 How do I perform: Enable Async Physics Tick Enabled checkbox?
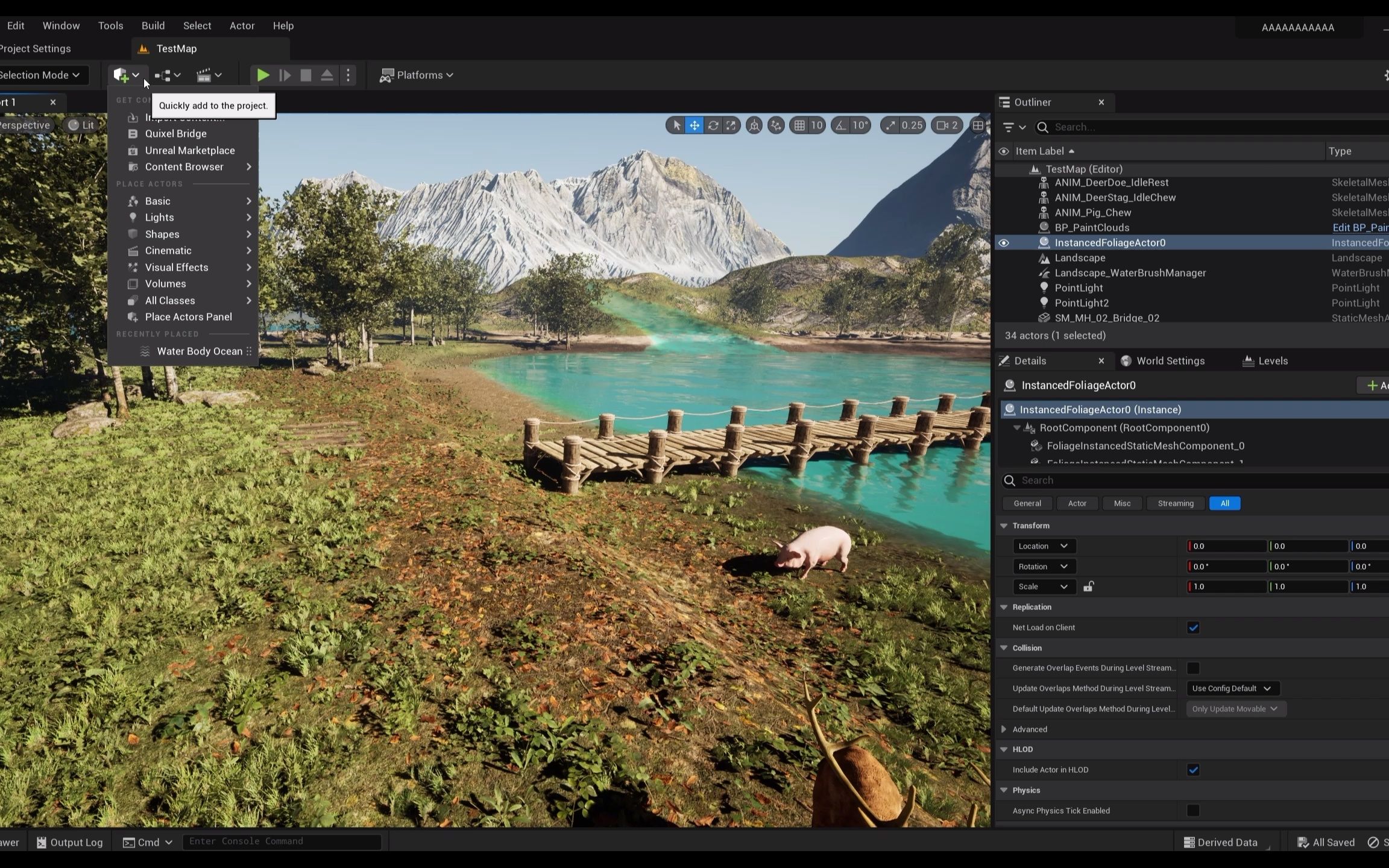(x=1193, y=811)
